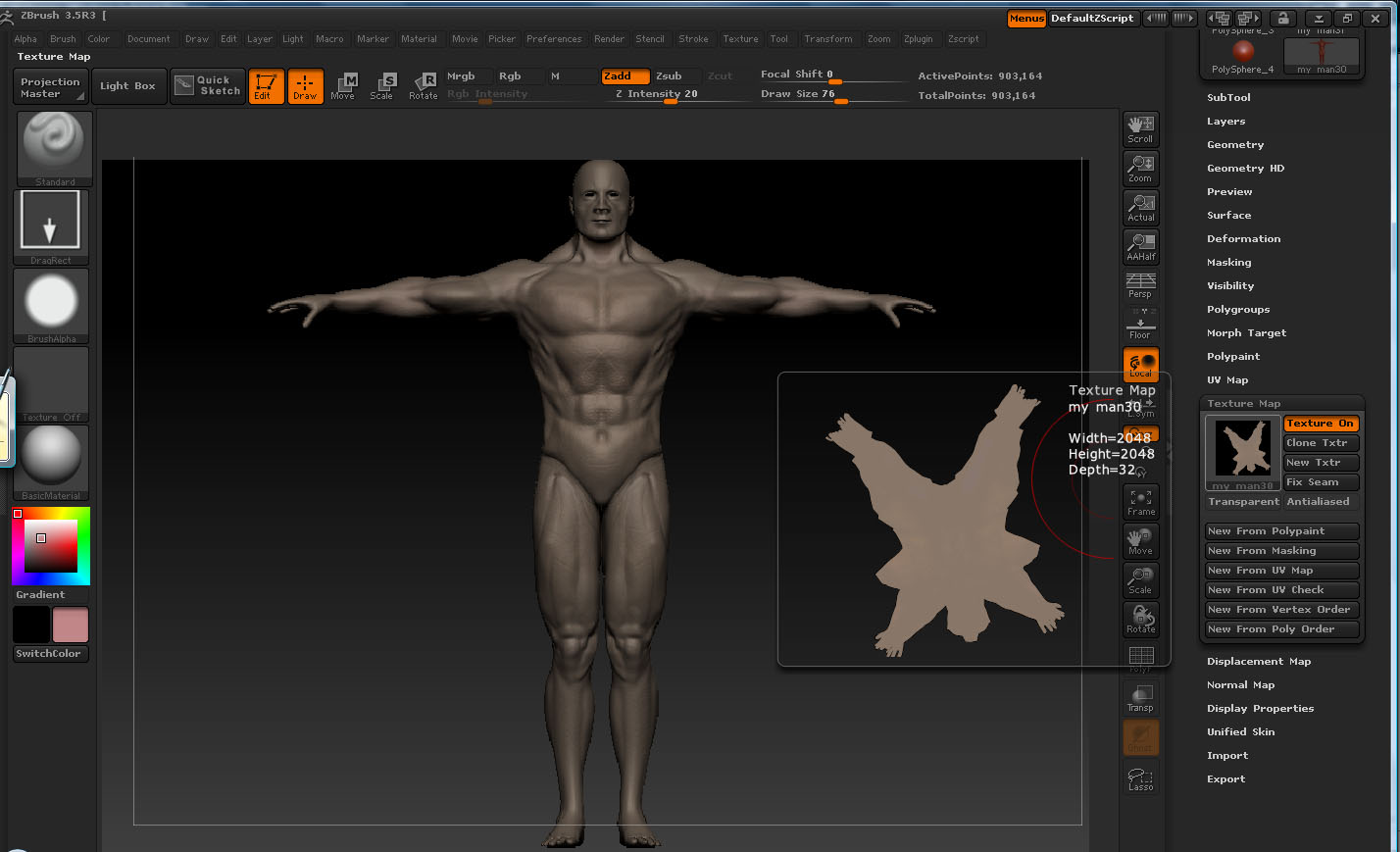Open the Zplugin menu
This screenshot has width=1400, height=852.
(918, 39)
